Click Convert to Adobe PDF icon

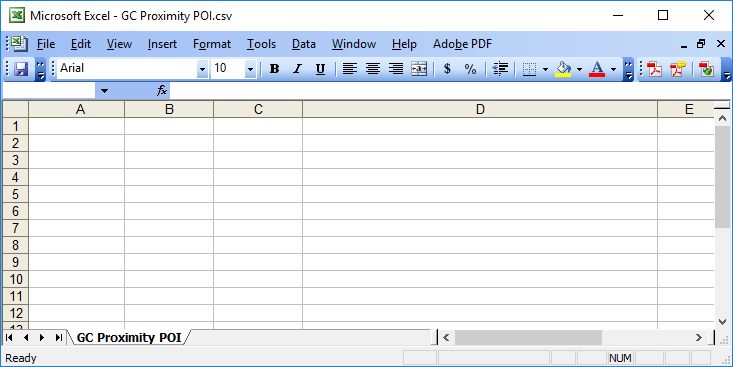(x=655, y=69)
